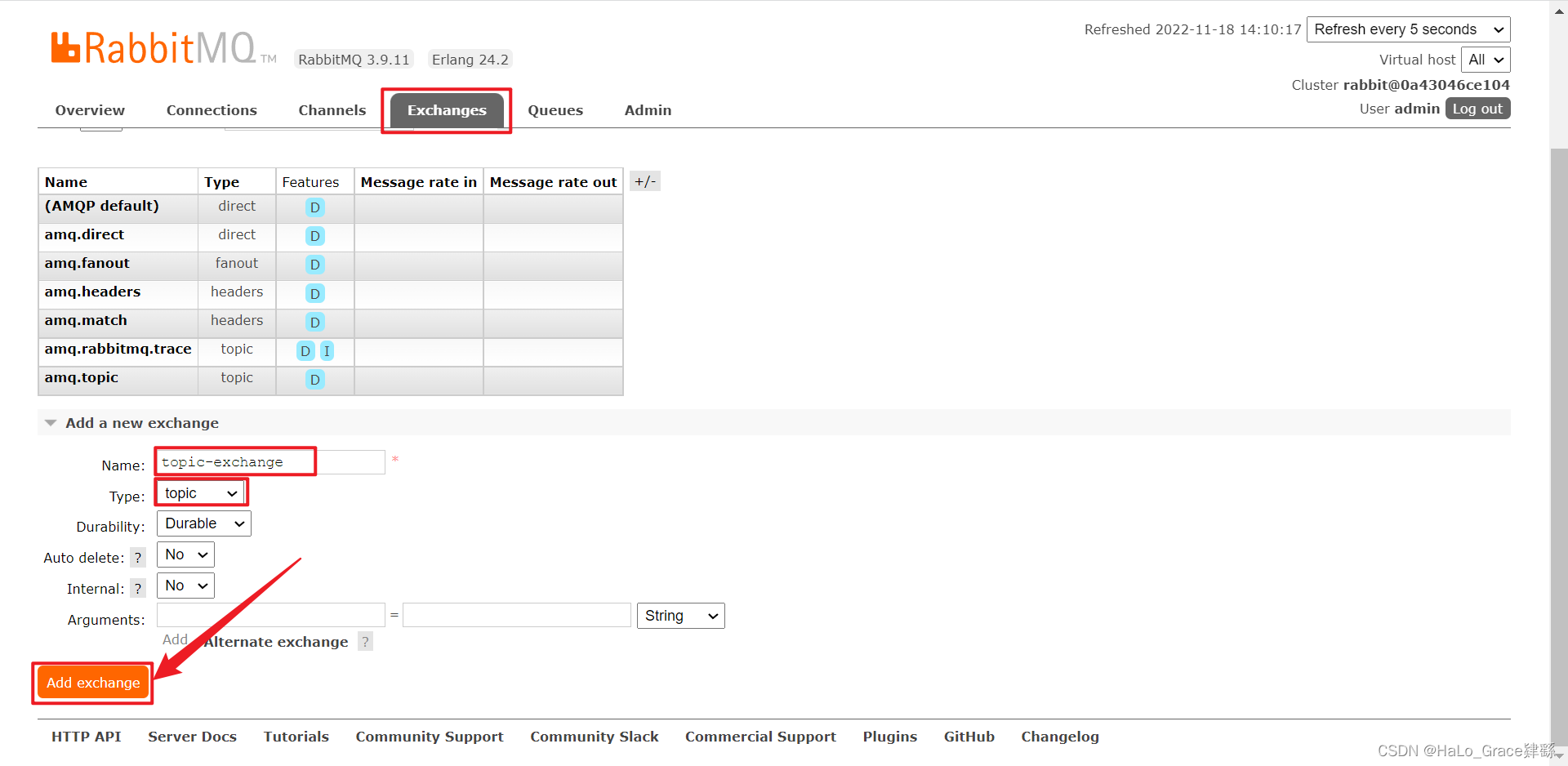Switch to the Admin tab
1568x766 pixels.
coord(648,110)
